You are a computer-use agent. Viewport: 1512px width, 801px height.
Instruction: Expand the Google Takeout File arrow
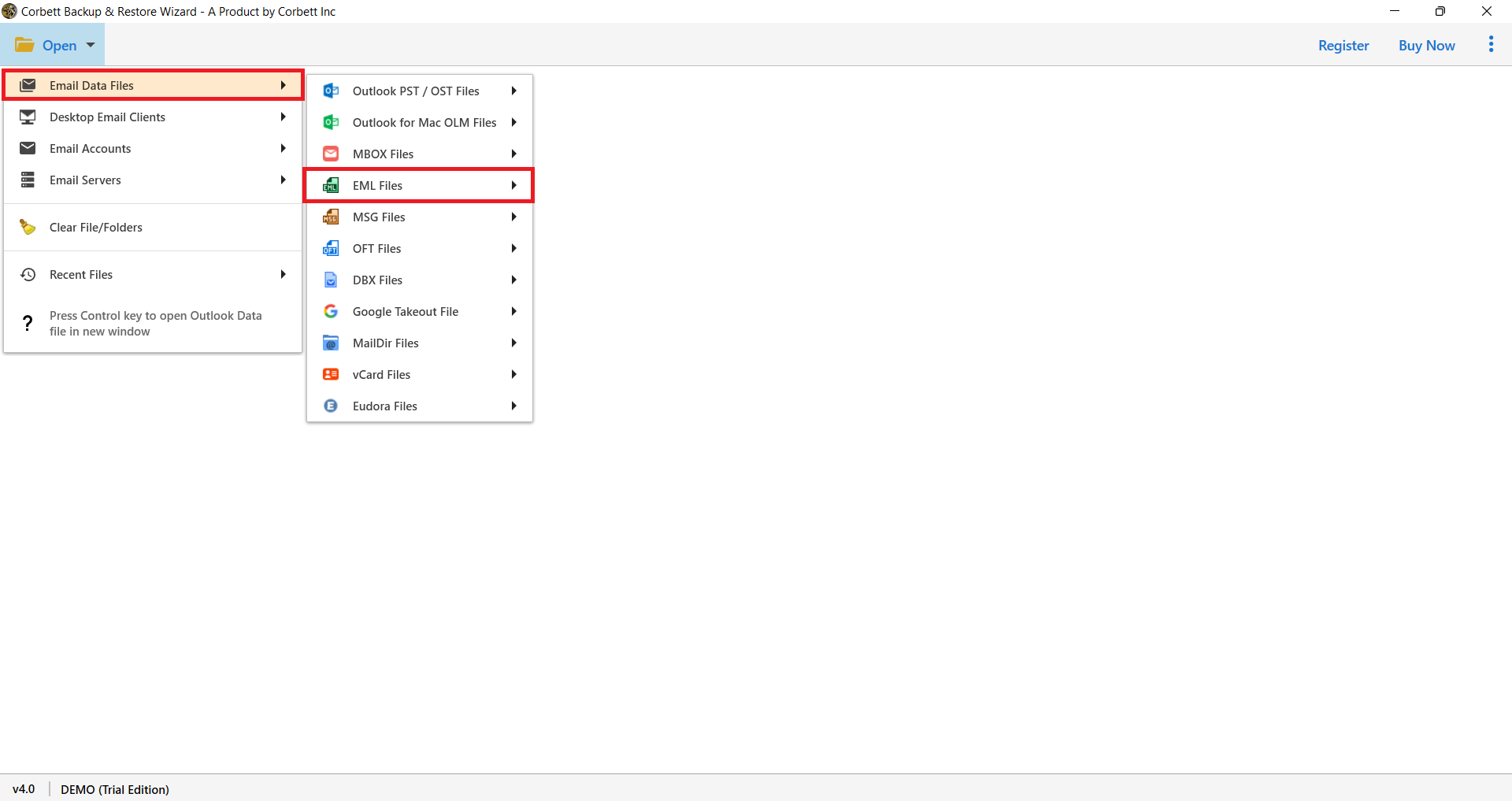[x=513, y=311]
